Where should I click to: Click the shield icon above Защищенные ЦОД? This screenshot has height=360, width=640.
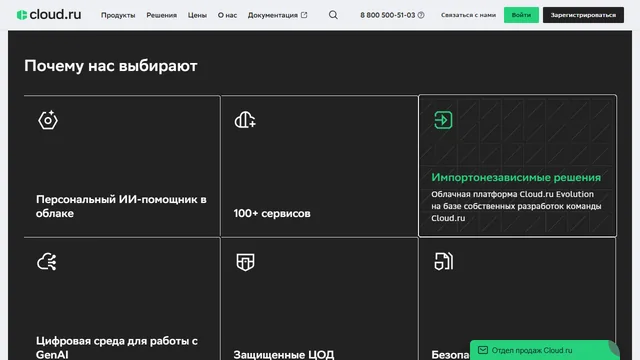[x=245, y=262]
